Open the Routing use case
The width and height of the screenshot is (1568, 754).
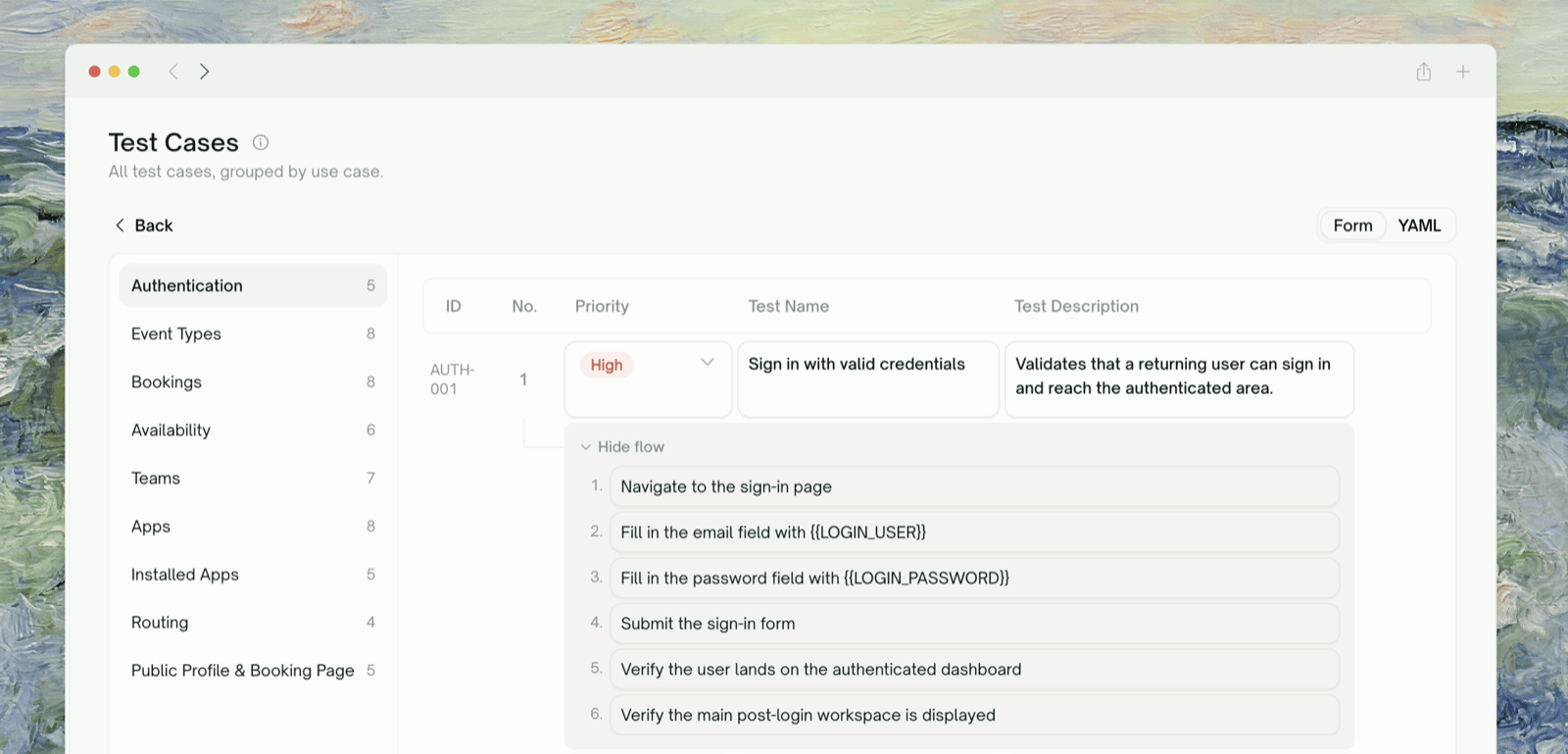(x=254, y=622)
